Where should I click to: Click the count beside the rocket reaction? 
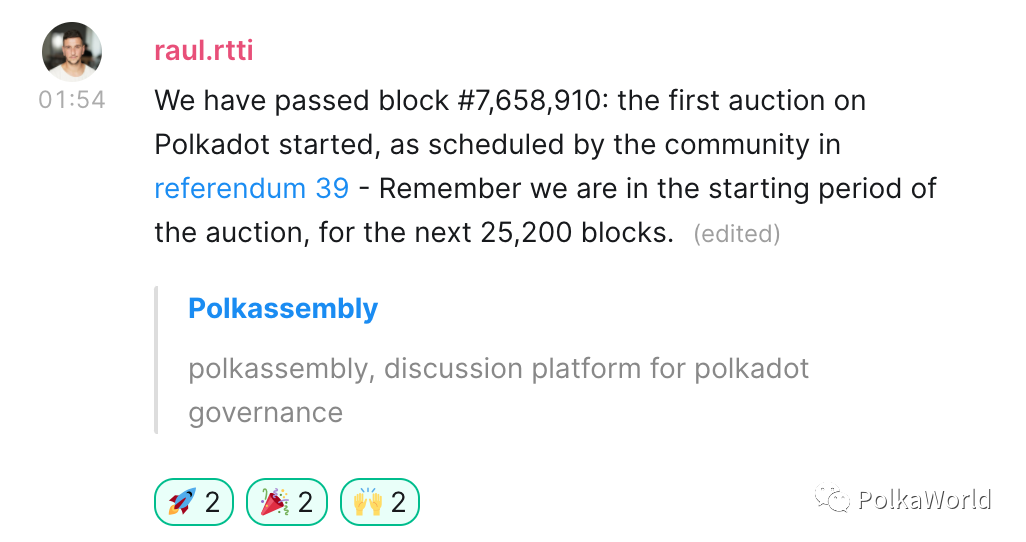(x=212, y=502)
